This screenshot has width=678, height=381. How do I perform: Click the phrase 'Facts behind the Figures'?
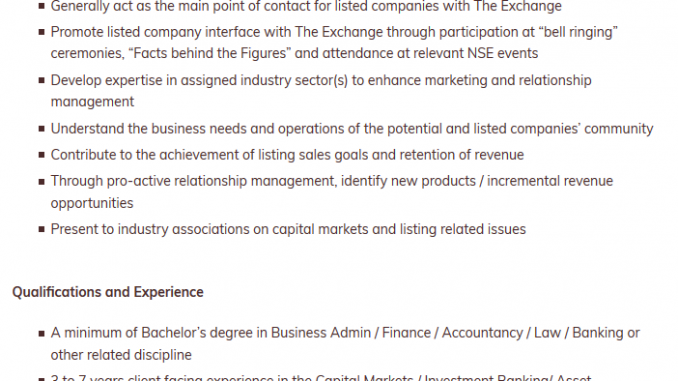tap(210, 53)
